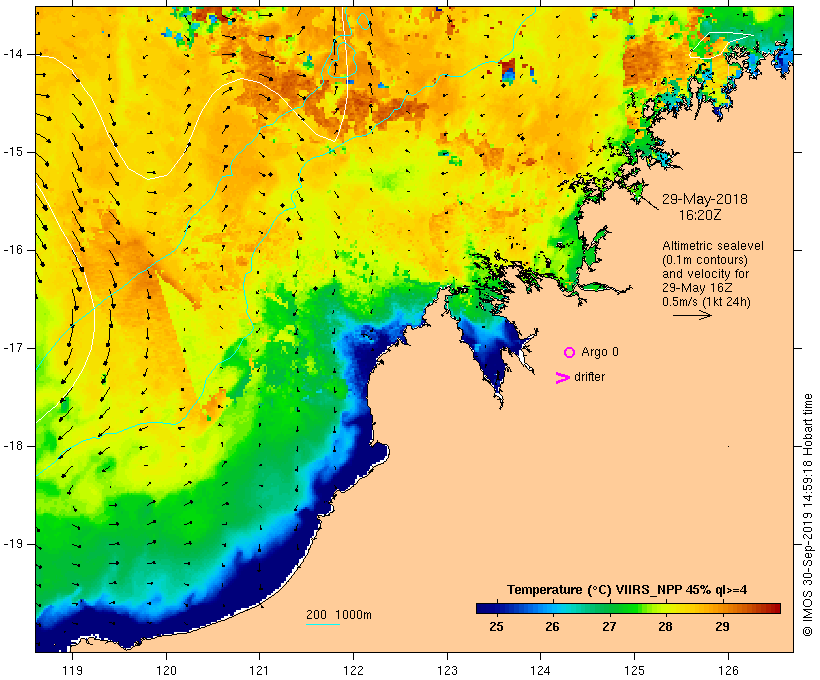Click the '(0.1m contours)' caption line
Image resolution: width=820 pixels, height=680 pixels.
704,260
